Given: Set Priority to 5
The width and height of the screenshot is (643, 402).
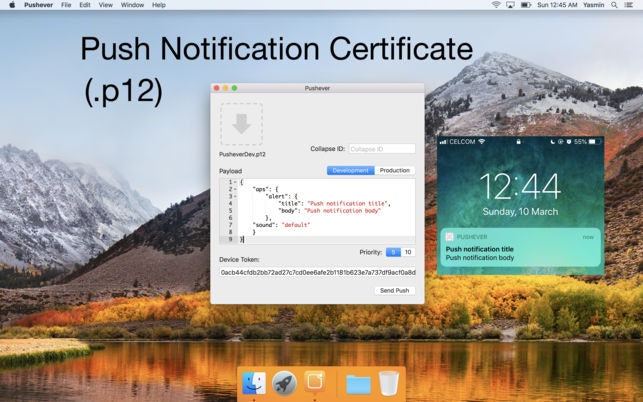Looking at the screenshot, I should click(393, 252).
